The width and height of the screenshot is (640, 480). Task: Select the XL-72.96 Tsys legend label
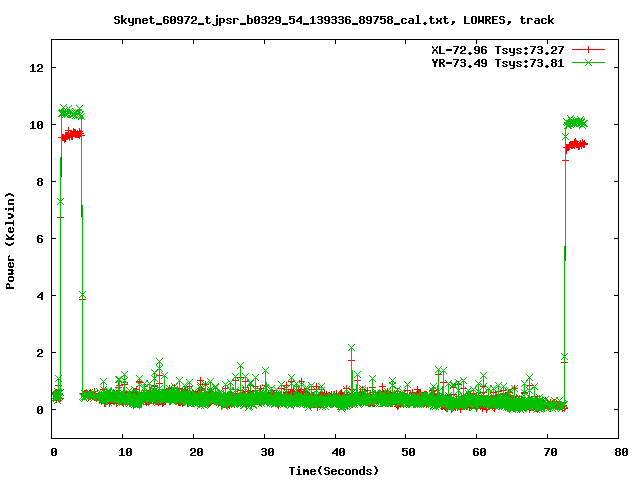tap(500, 48)
